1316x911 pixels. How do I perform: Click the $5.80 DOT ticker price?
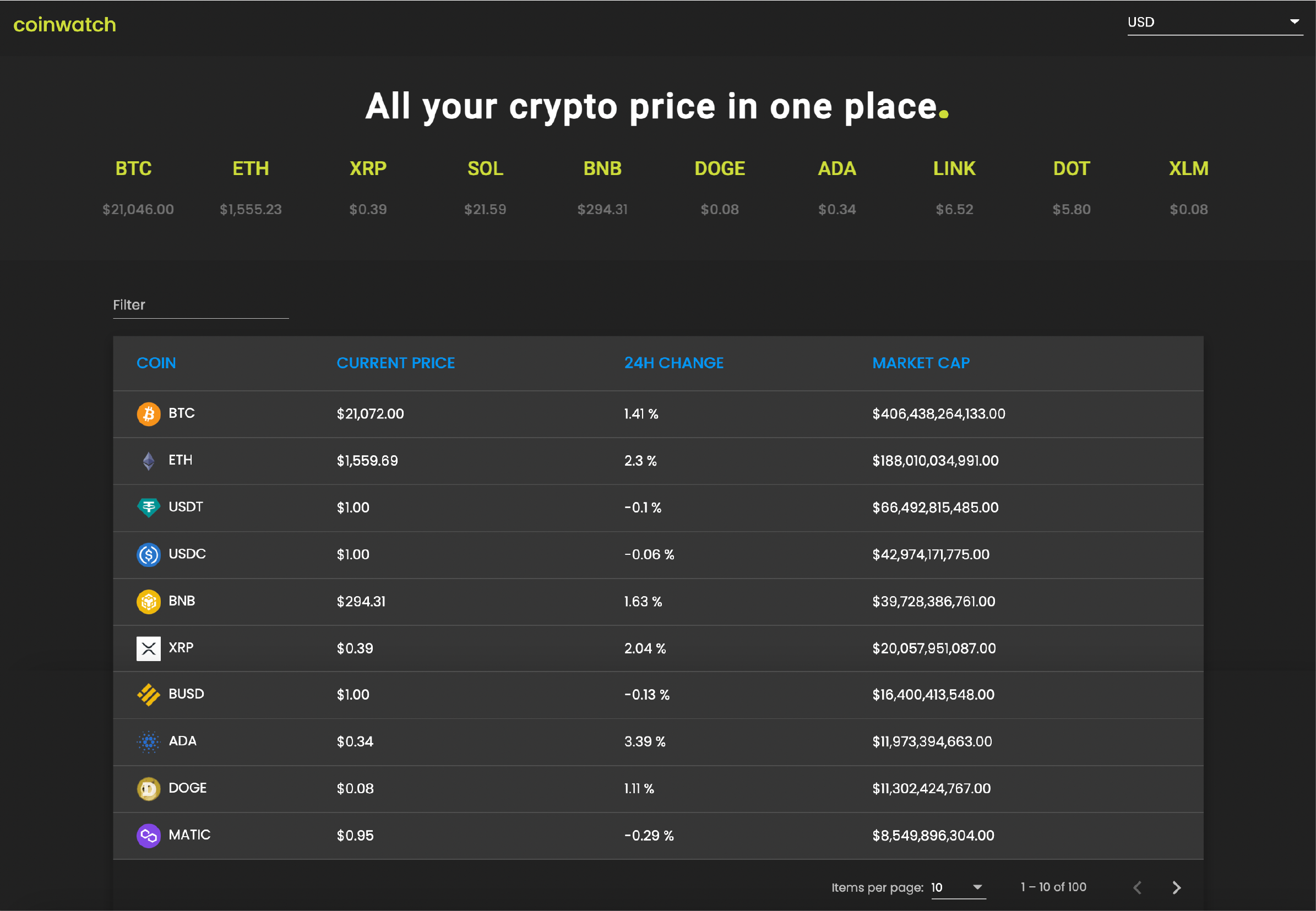tap(1072, 210)
